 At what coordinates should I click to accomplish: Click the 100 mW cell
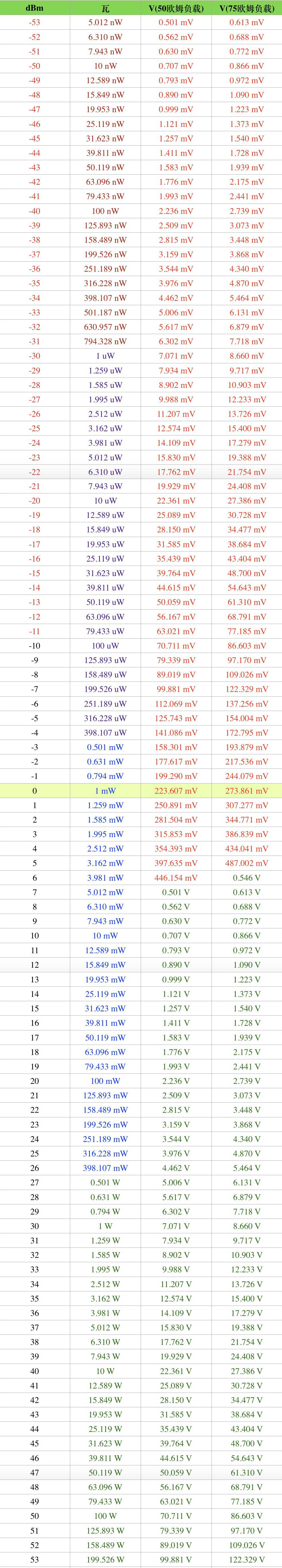point(105,1081)
